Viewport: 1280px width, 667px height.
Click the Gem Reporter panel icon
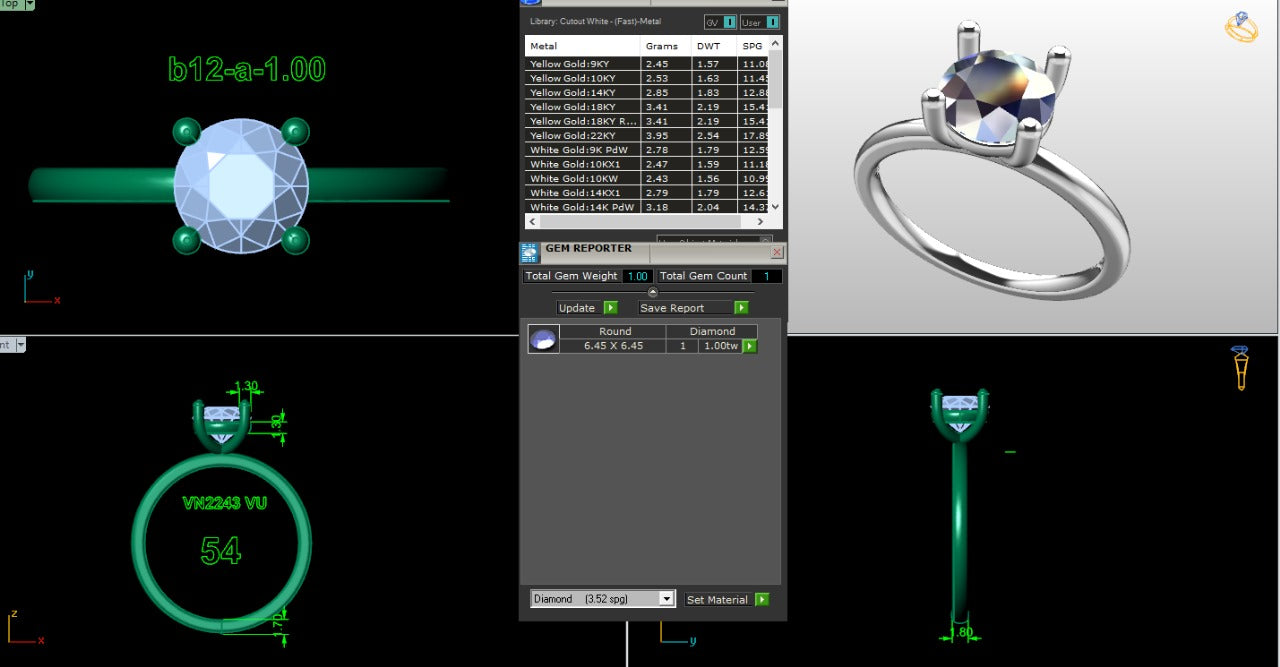click(x=530, y=252)
